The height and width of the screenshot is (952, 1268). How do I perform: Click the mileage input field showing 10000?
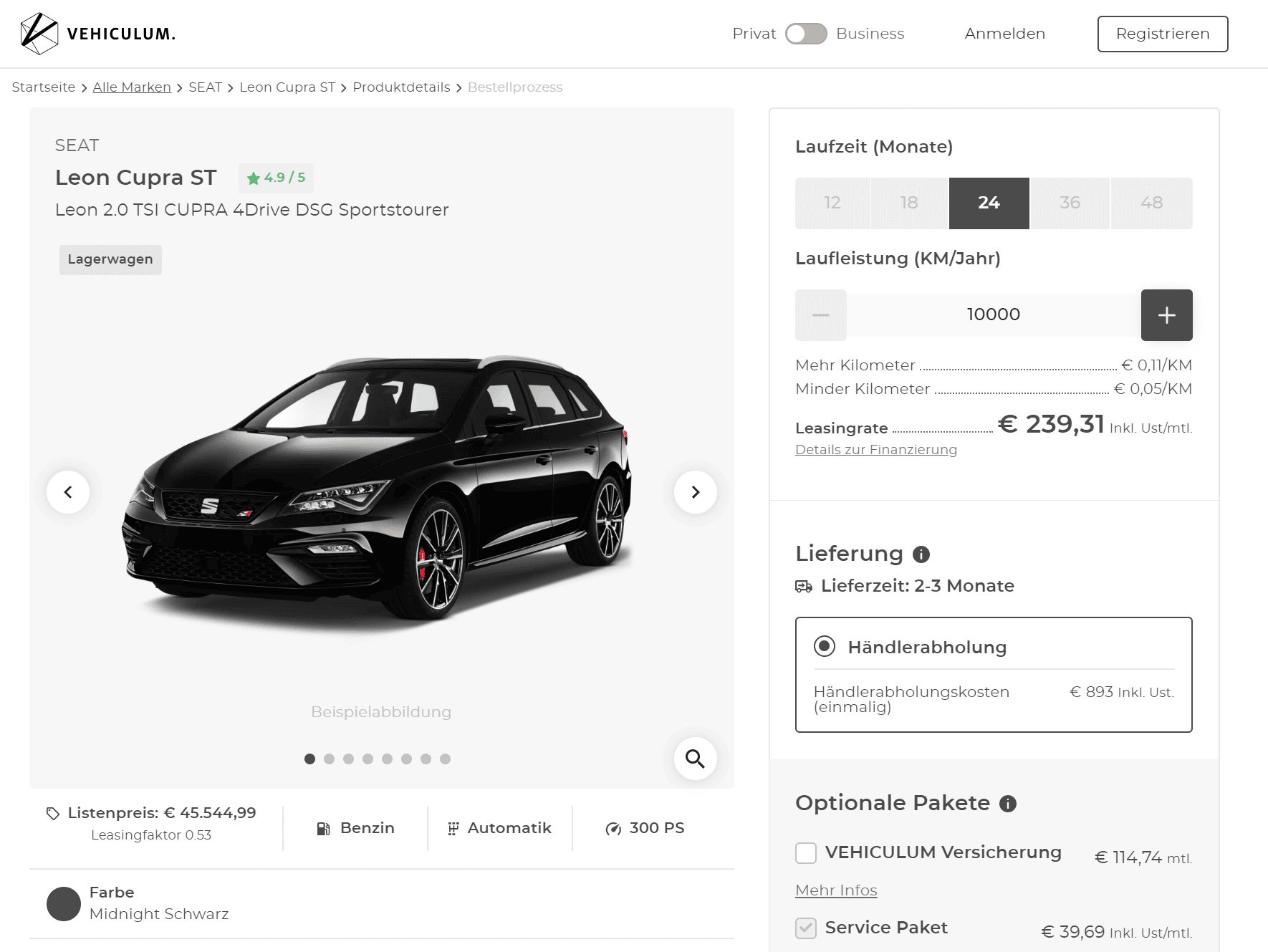tap(994, 315)
